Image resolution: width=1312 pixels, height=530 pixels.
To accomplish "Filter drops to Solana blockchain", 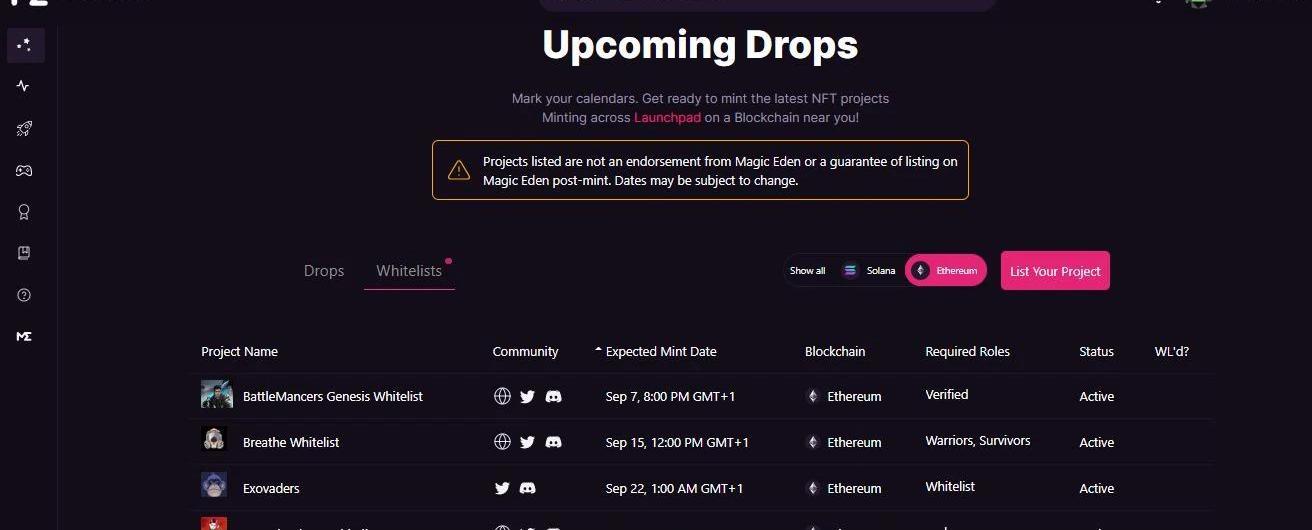I will click(x=868, y=271).
